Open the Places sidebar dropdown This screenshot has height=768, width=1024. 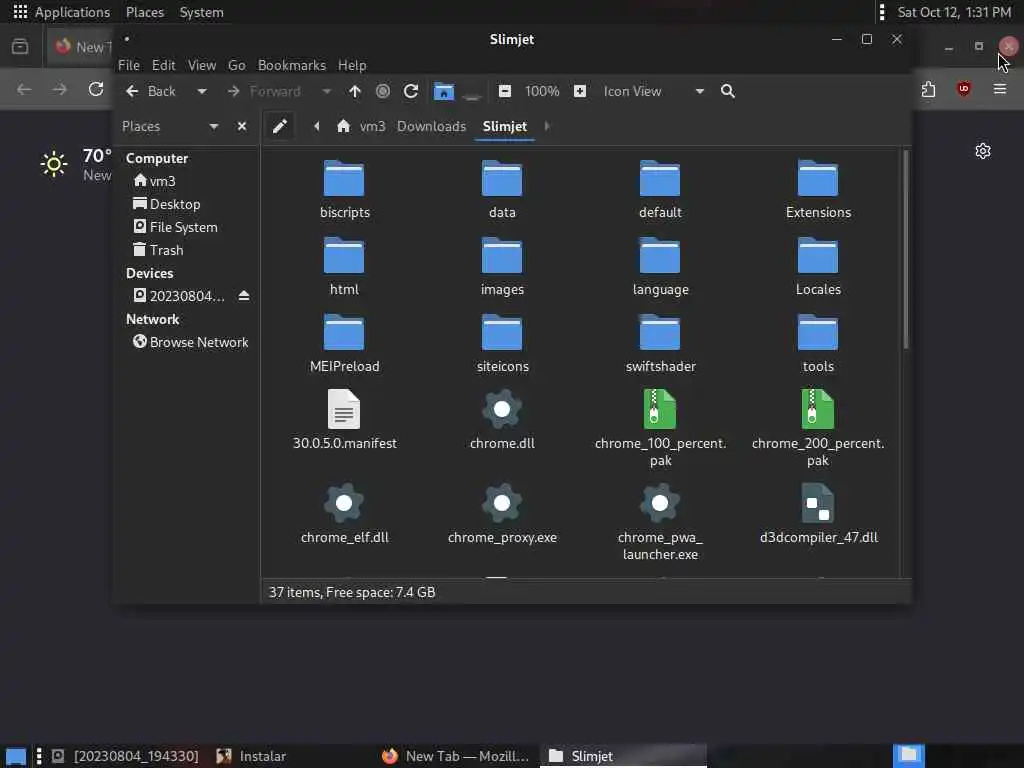click(214, 126)
